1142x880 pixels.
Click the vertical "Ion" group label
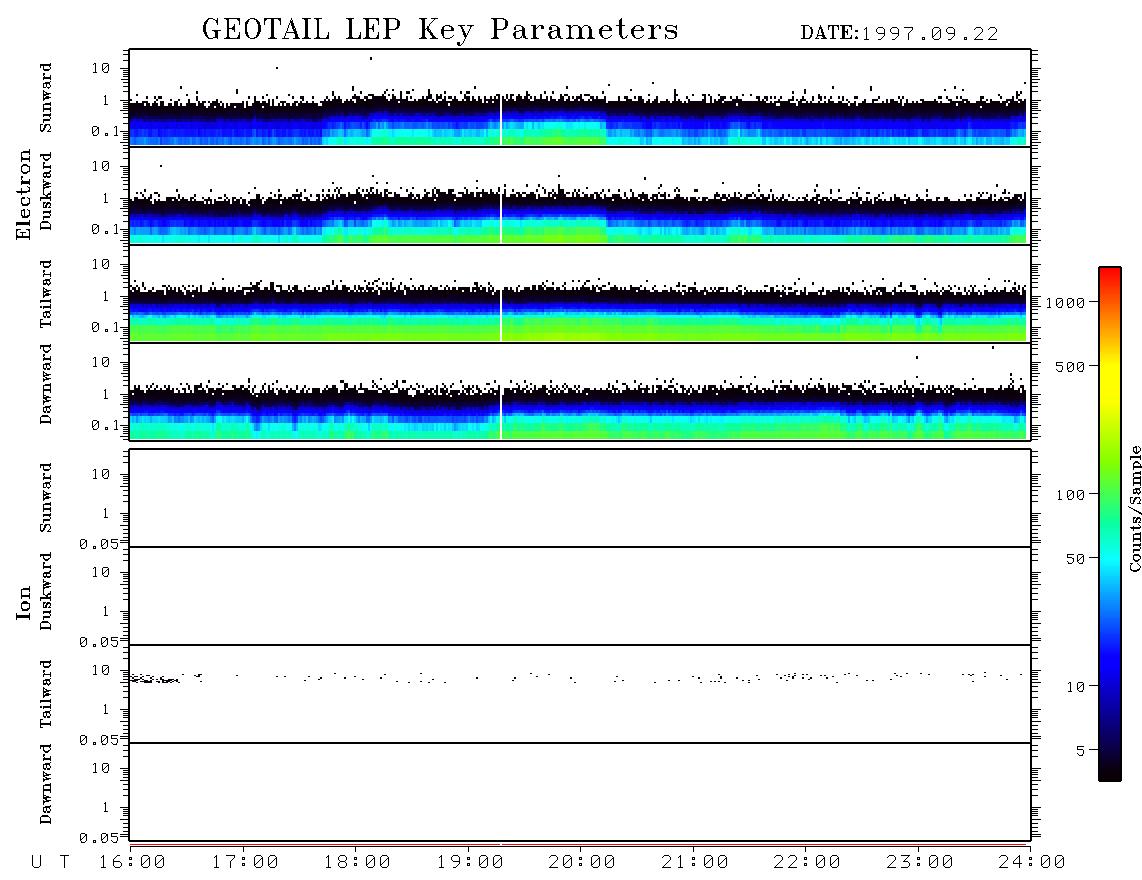point(23,602)
